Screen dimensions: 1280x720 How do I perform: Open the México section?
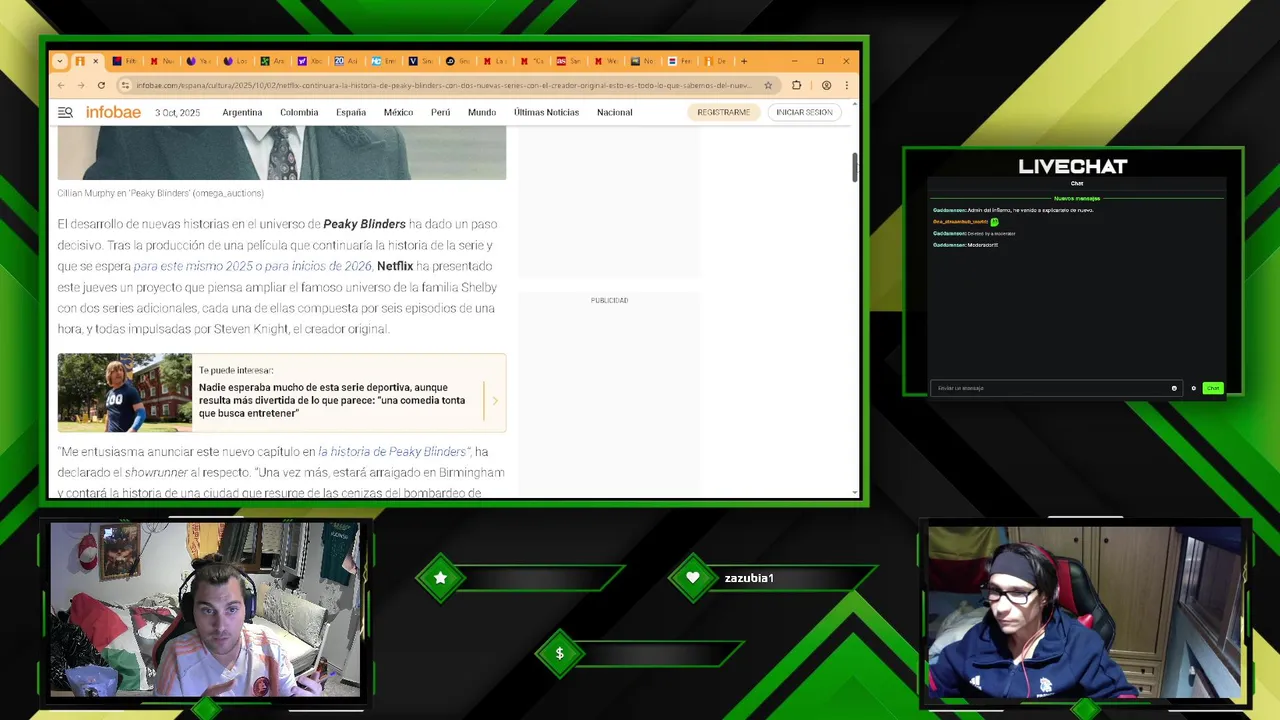point(398,113)
